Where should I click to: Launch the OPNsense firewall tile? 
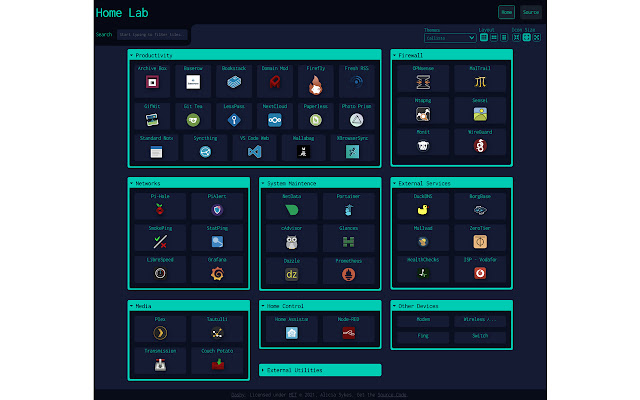(x=423, y=78)
